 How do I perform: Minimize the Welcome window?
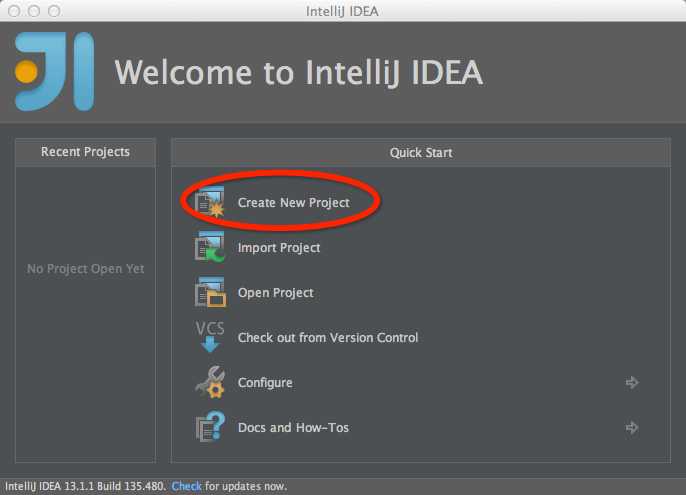33,11
